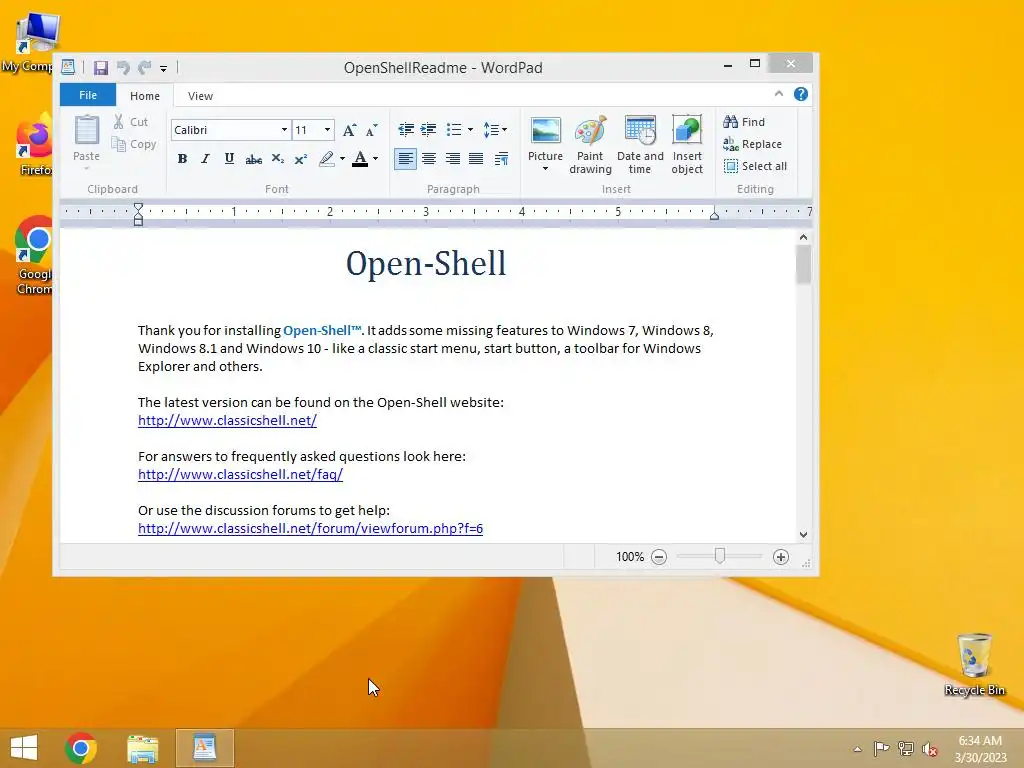Open the classicshell.net forum viewforum link
Image resolution: width=1024 pixels, height=768 pixels.
coord(310,528)
